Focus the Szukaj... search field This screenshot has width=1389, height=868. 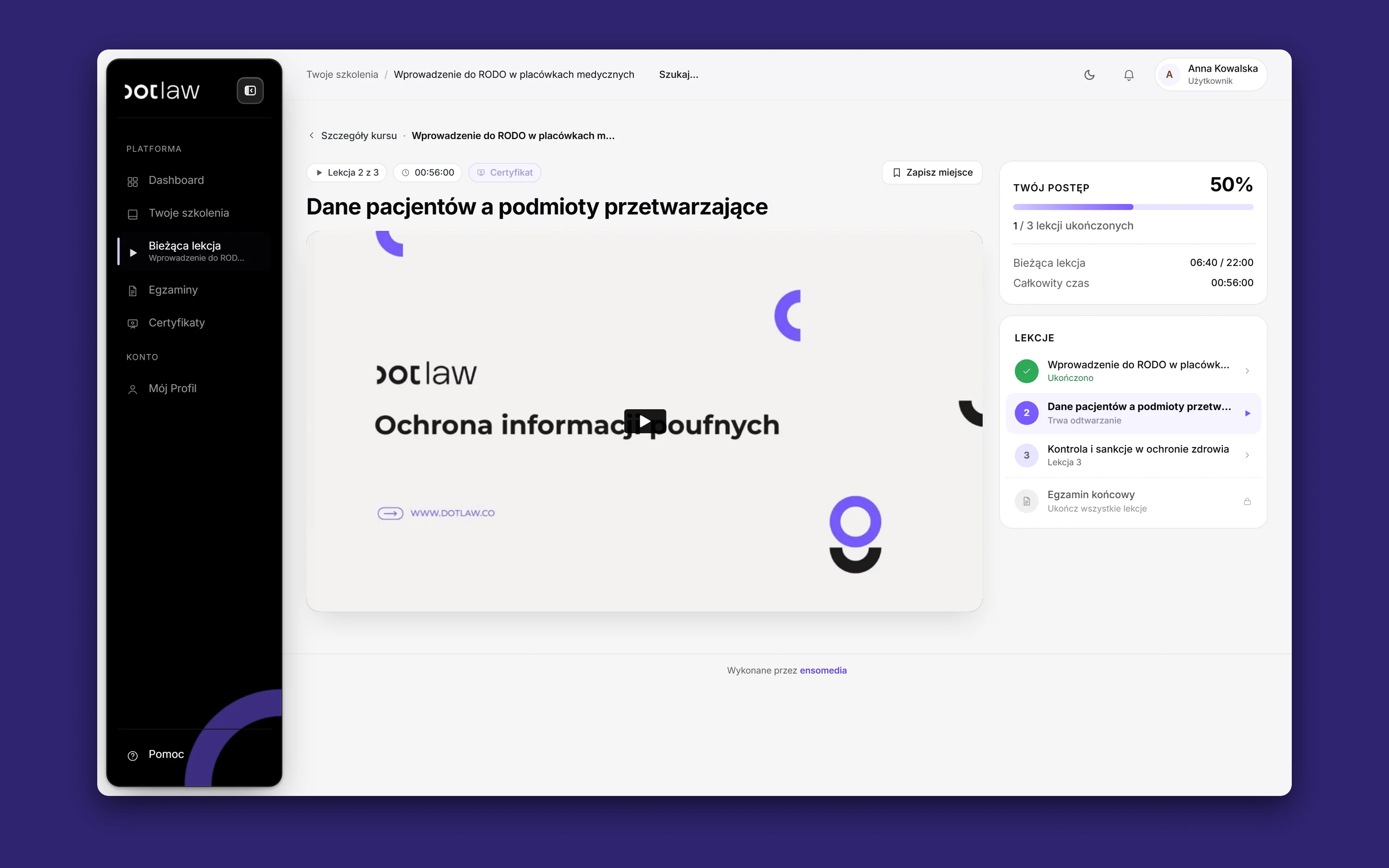678,75
